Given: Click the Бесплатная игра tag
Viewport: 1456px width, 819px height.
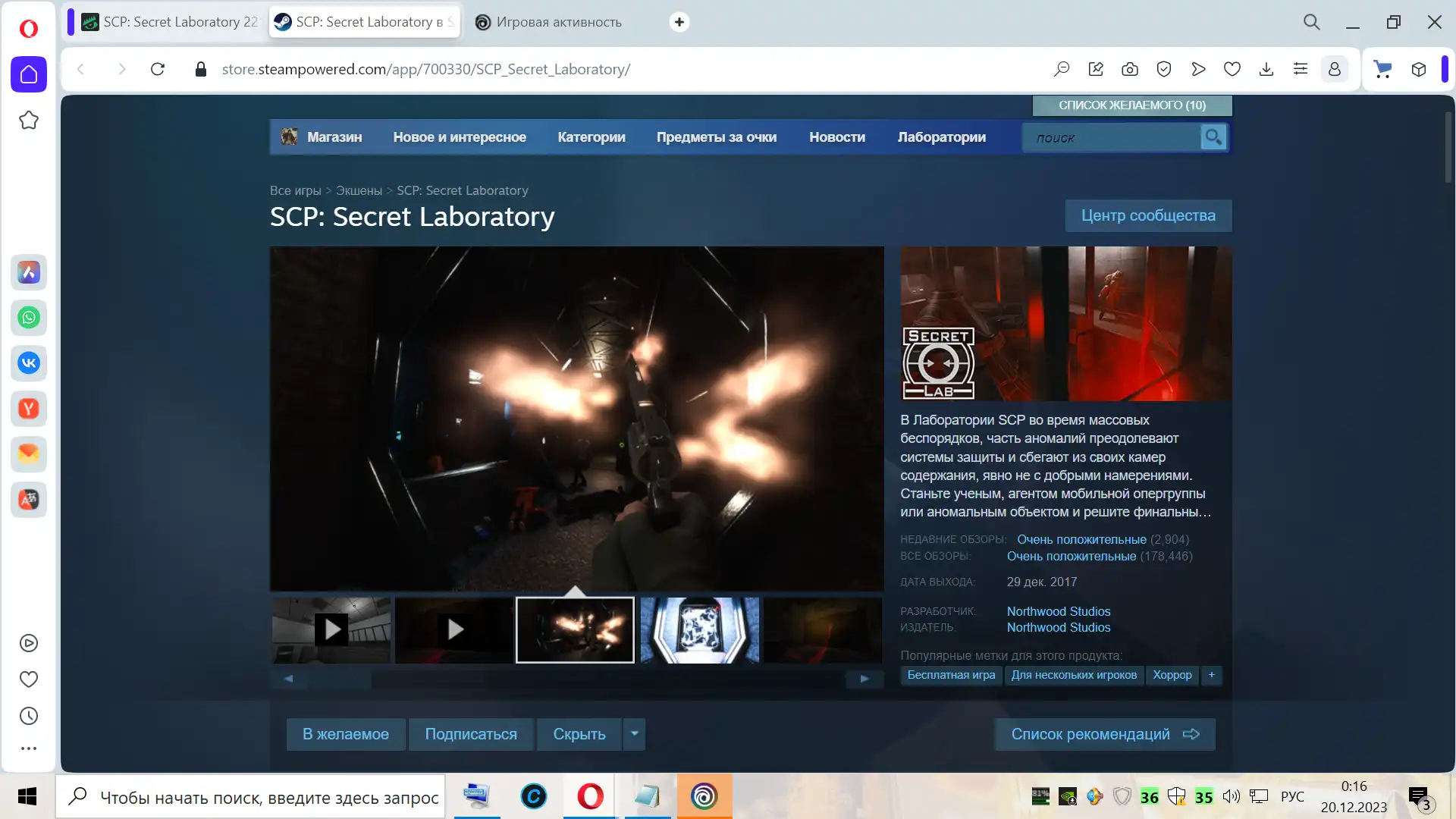Looking at the screenshot, I should (x=951, y=675).
